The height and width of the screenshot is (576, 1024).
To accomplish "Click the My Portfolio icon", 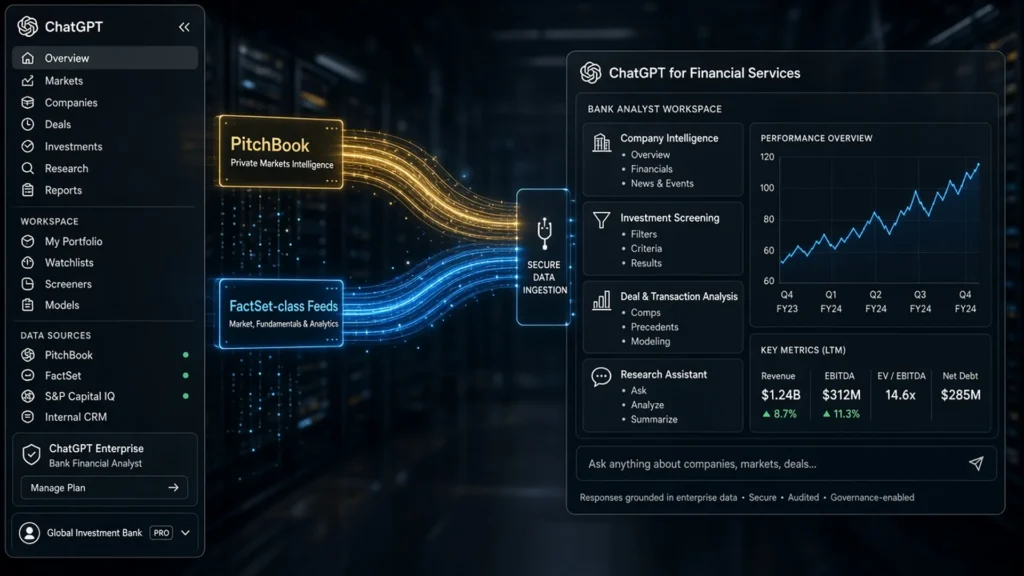I will point(27,242).
